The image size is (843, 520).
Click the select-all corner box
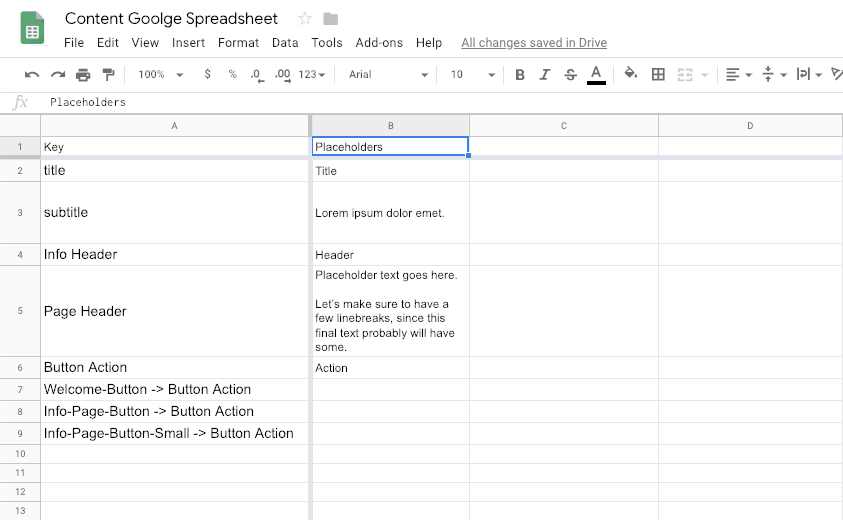click(x=20, y=126)
